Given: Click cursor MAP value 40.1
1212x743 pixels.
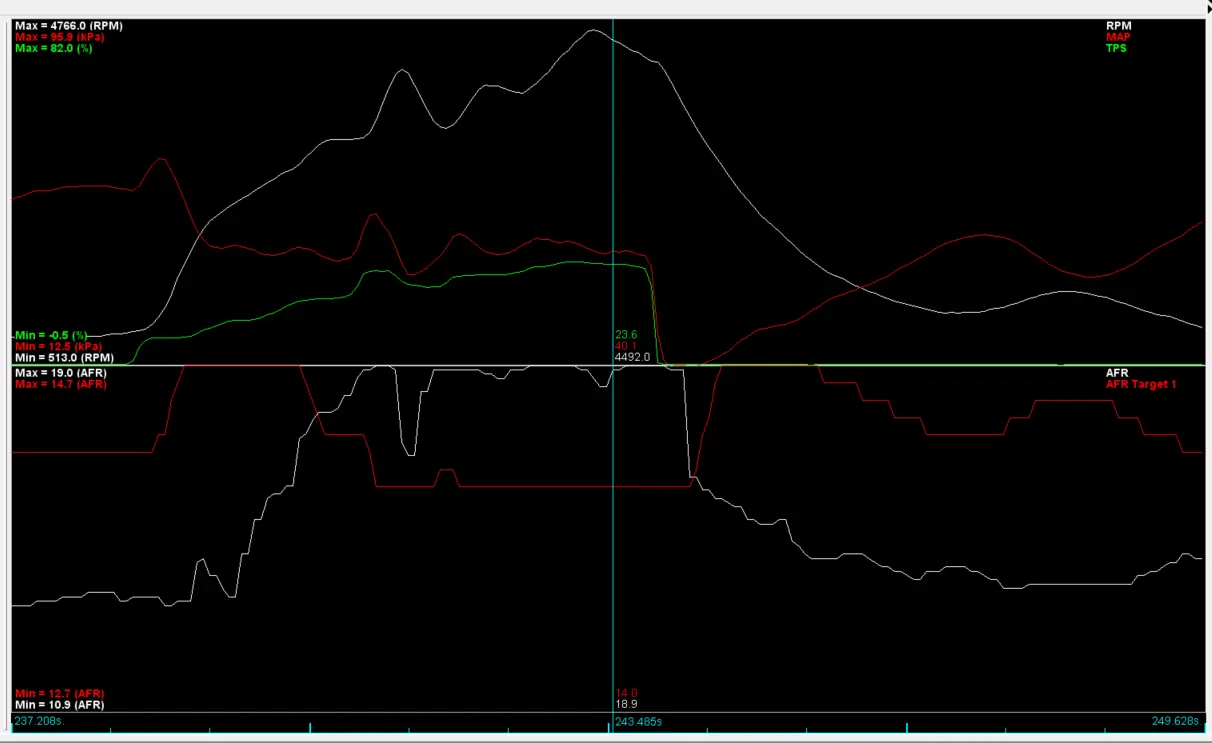Looking at the screenshot, I should (x=625, y=346).
